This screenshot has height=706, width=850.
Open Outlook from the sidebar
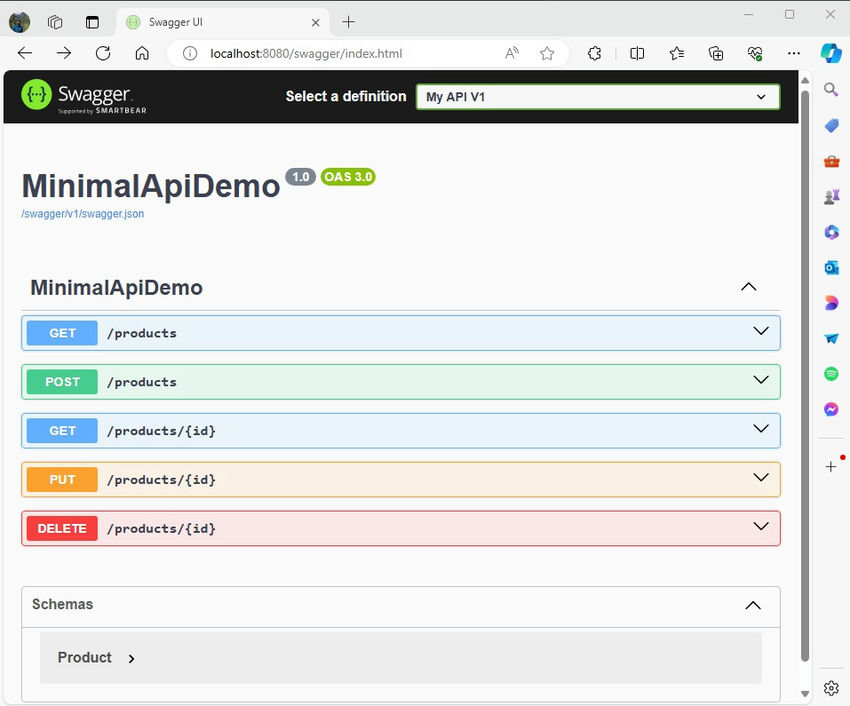831,267
